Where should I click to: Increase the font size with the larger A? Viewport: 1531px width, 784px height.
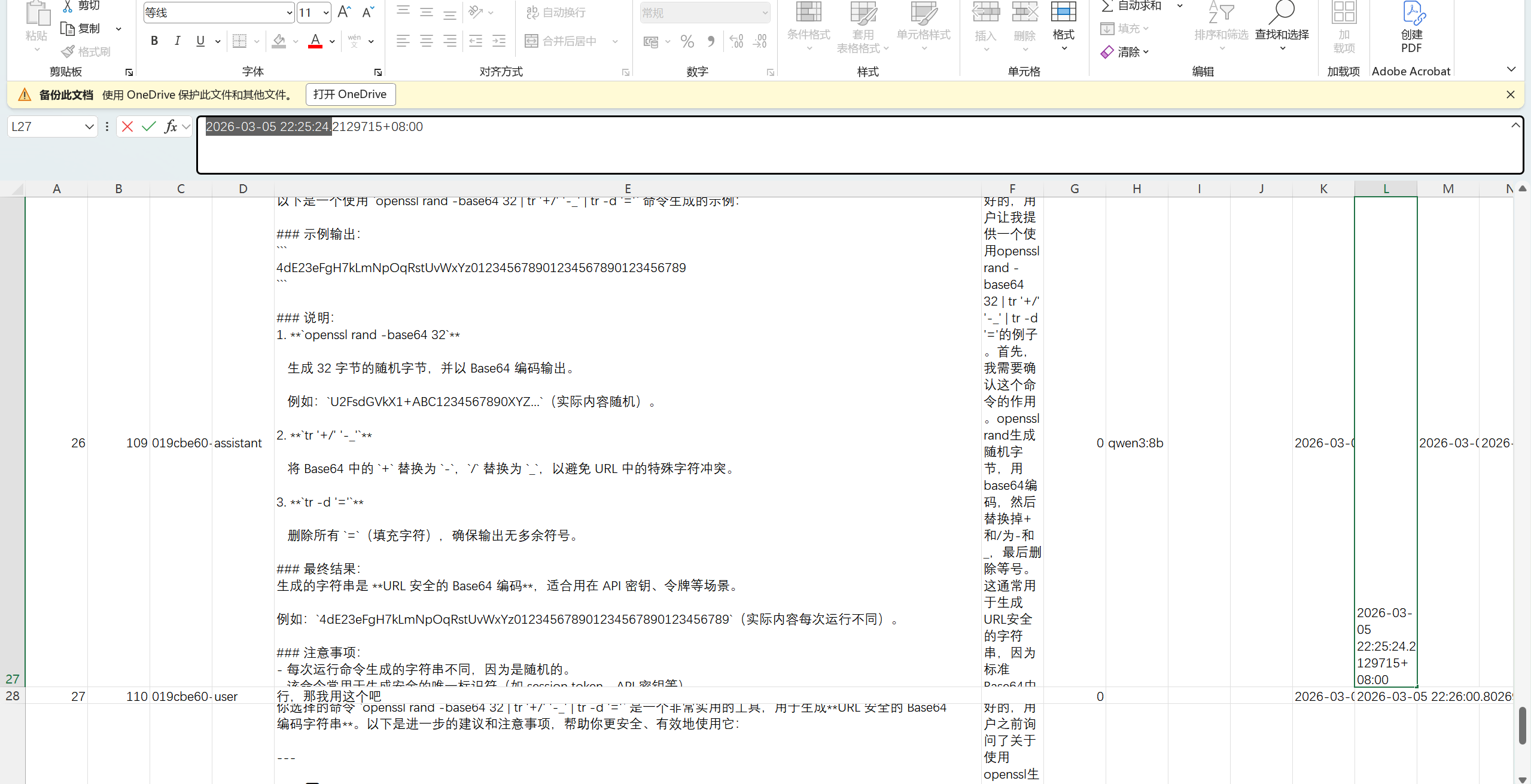(344, 12)
